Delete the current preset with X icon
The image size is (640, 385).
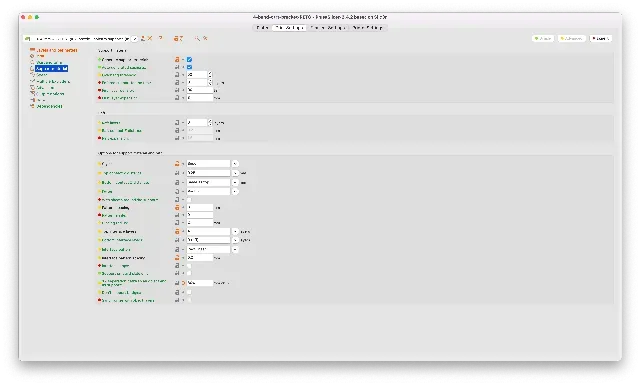coord(150,38)
